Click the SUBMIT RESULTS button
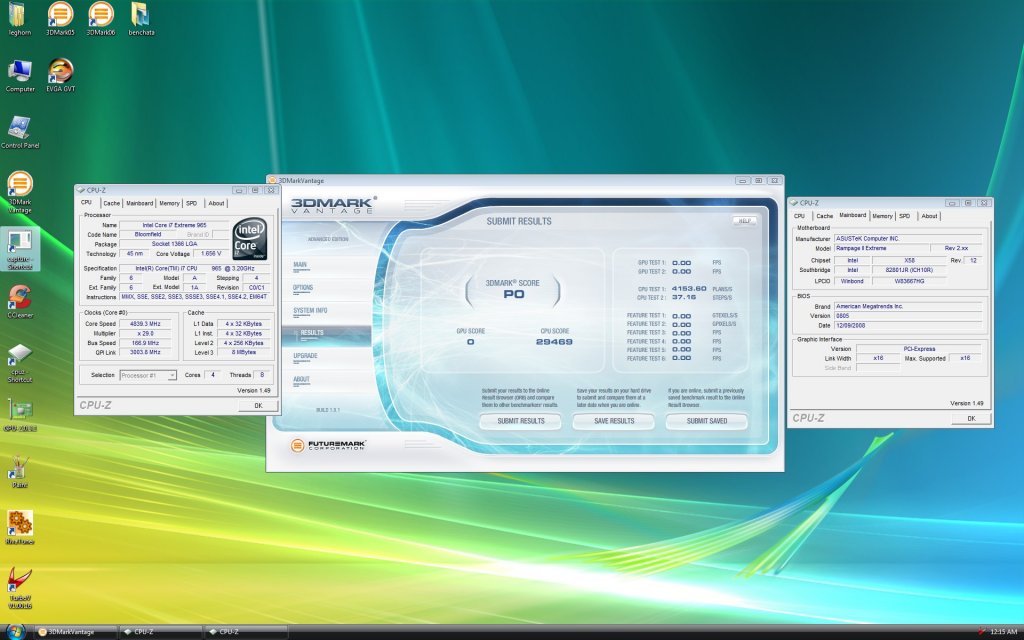 pos(520,421)
